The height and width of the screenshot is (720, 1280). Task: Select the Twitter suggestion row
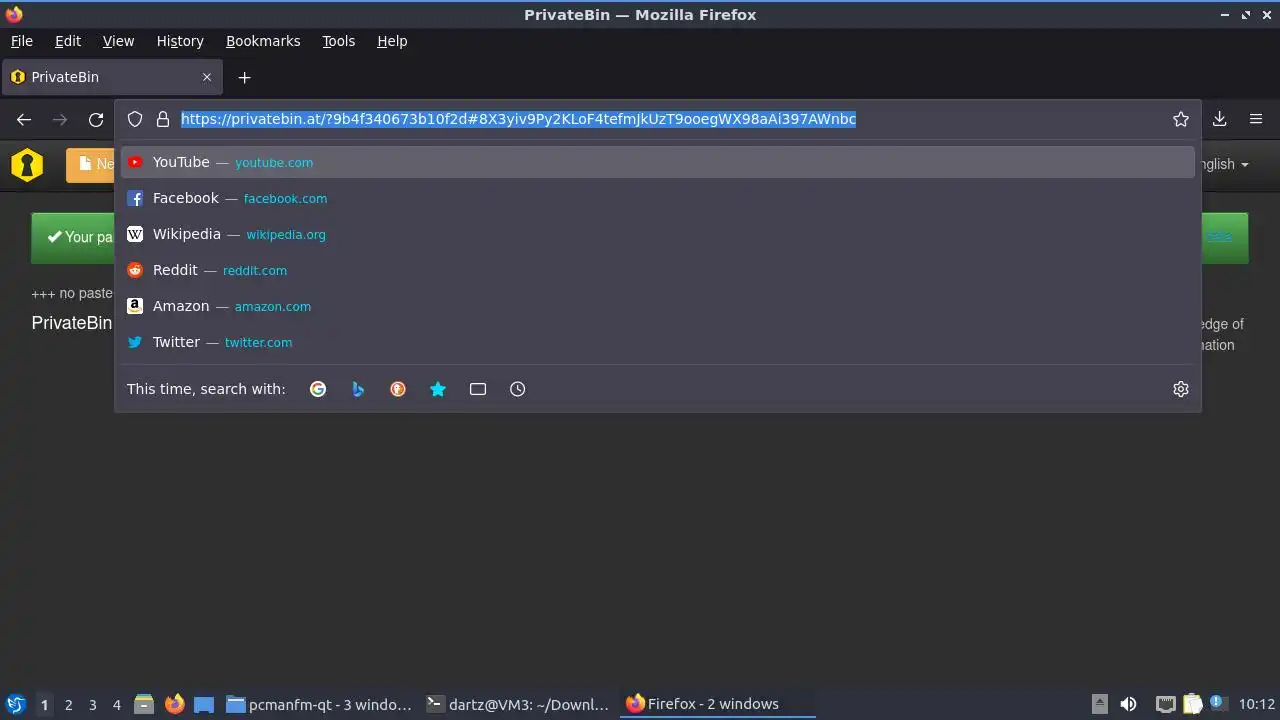click(x=658, y=342)
